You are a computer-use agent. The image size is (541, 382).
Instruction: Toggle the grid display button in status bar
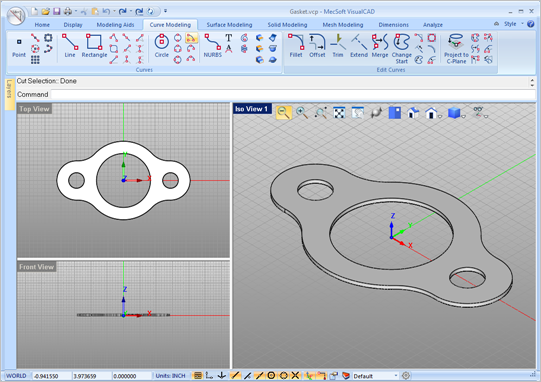(198, 375)
